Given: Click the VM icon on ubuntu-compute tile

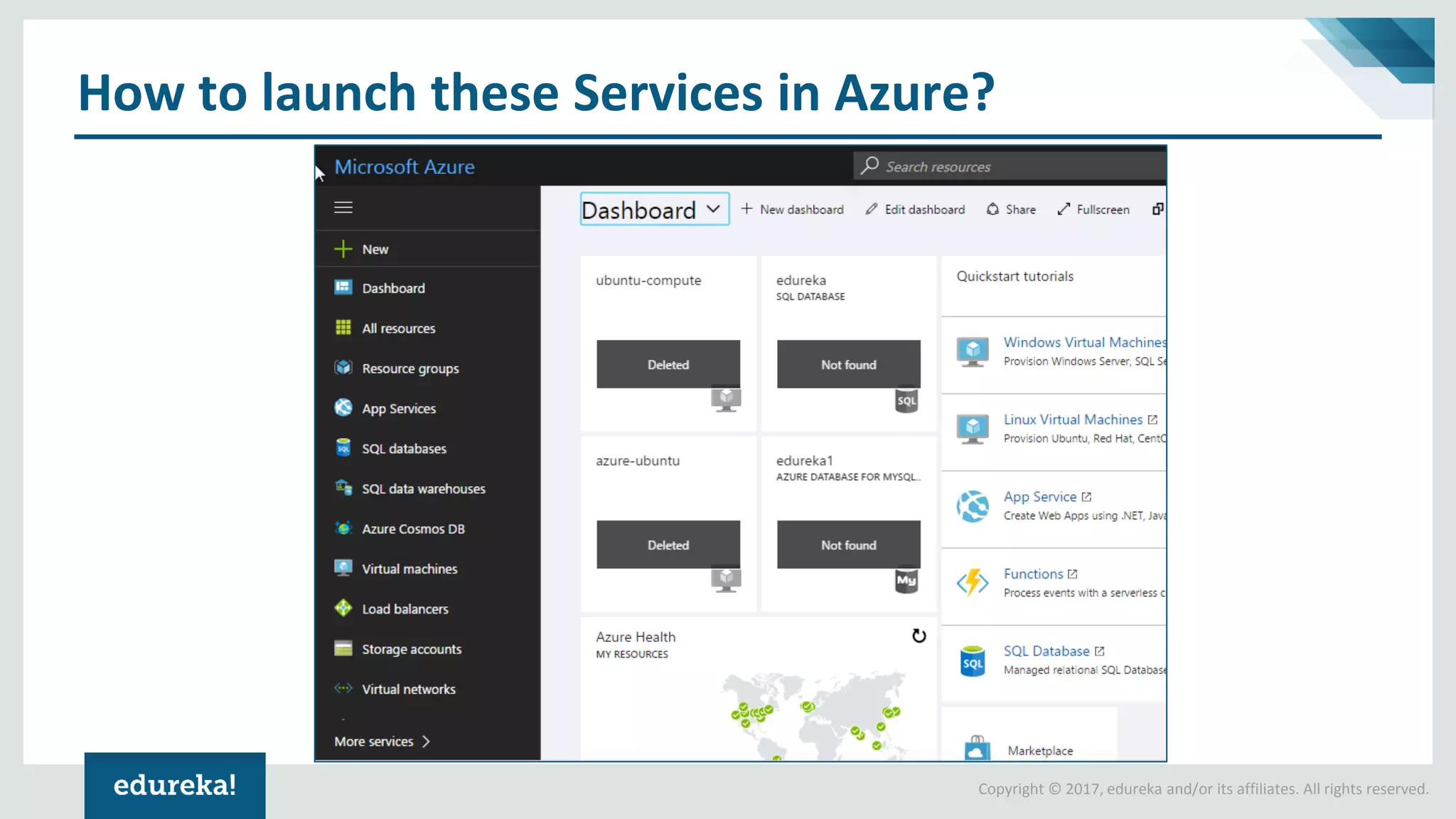Looking at the screenshot, I should coord(726,400).
